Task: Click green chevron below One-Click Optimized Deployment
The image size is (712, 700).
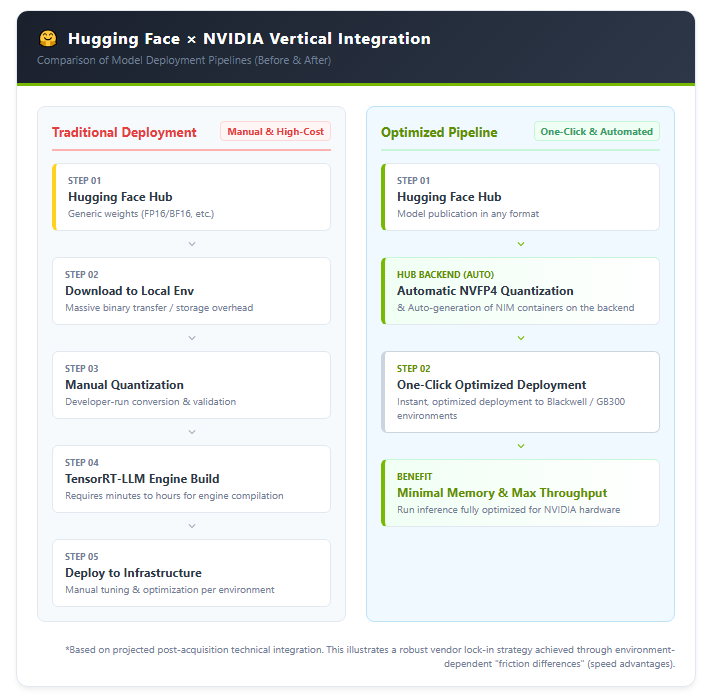Action: coord(521,446)
